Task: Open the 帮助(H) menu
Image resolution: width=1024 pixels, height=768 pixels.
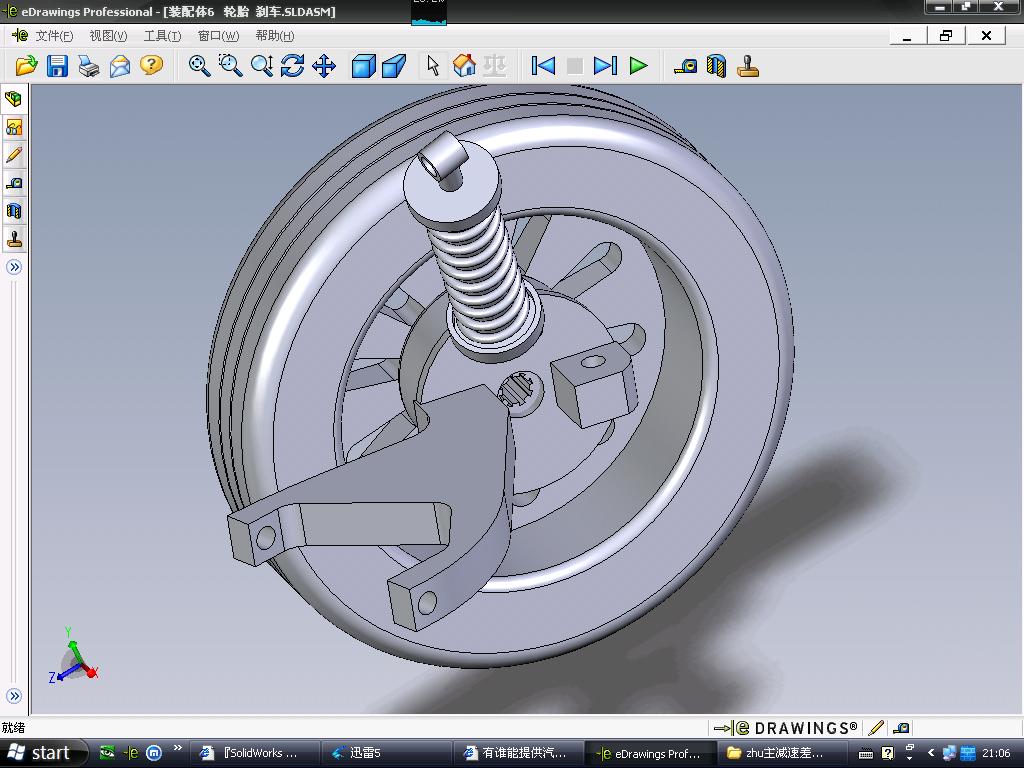Action: tap(274, 36)
